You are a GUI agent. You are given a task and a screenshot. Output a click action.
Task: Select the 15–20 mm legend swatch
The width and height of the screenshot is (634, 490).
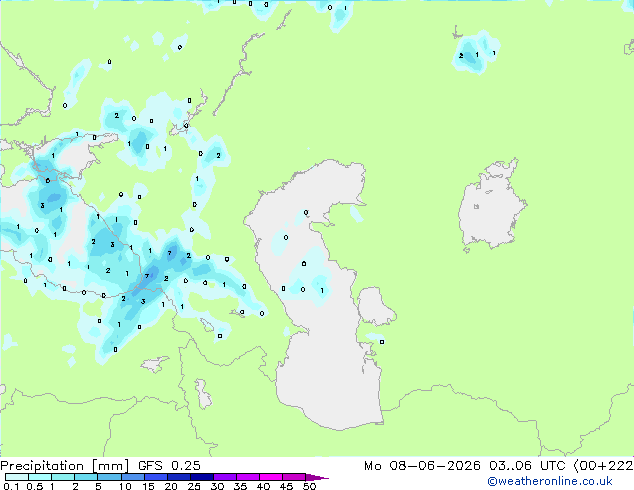coord(155,477)
